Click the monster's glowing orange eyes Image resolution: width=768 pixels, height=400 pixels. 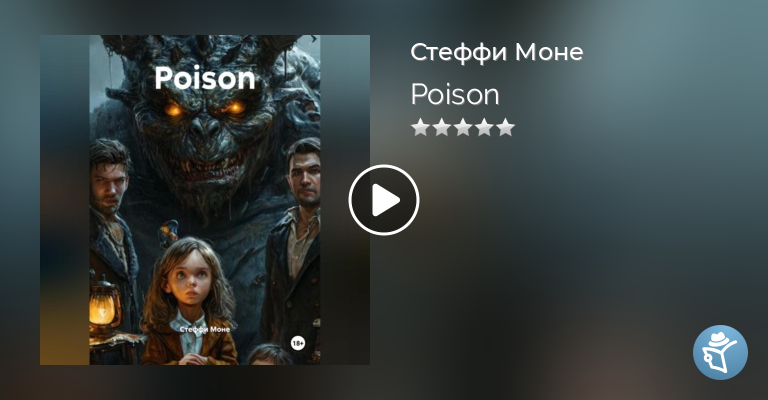coord(204,107)
